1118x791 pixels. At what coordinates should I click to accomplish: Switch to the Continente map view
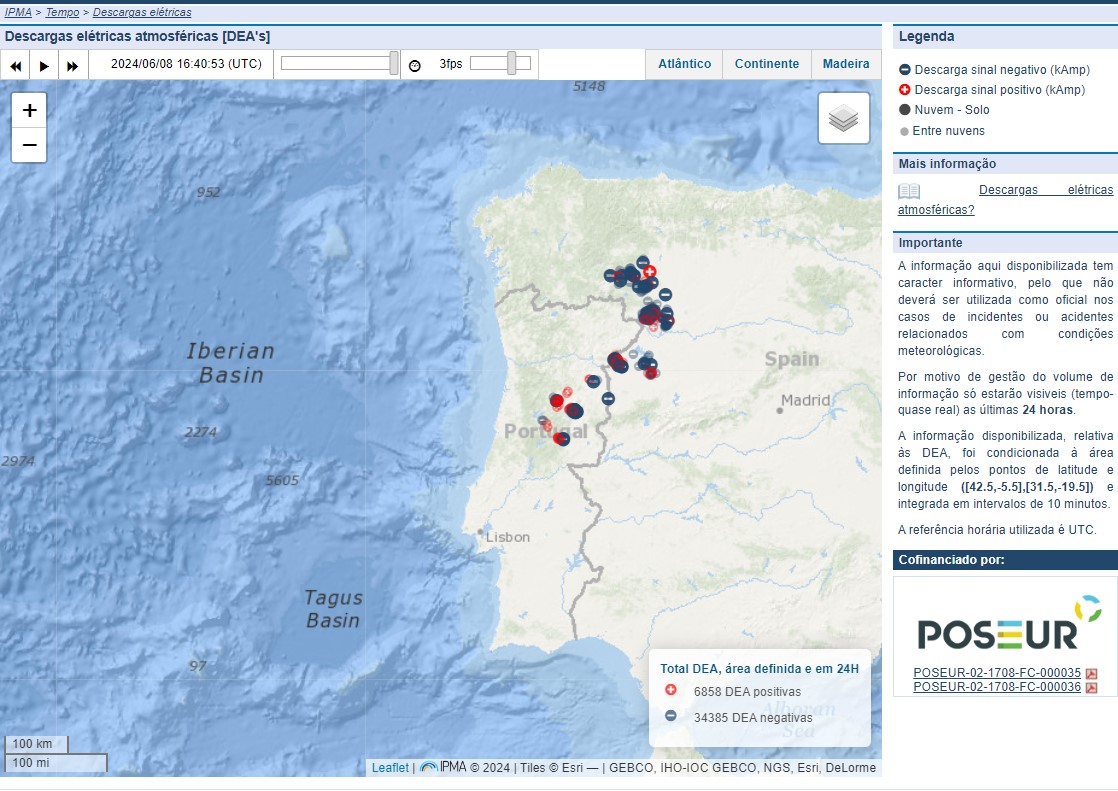(x=766, y=64)
